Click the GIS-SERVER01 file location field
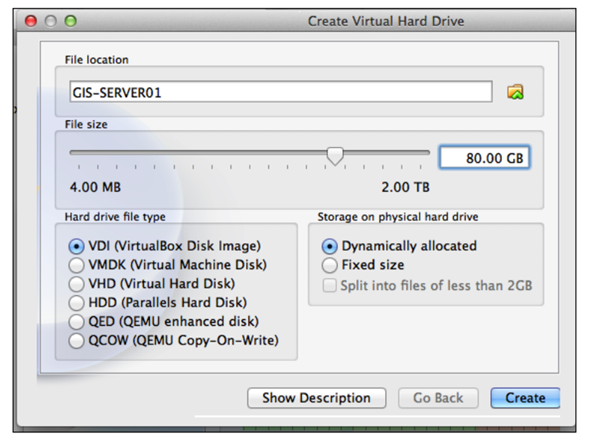This screenshot has width=615, height=438. tap(280, 92)
